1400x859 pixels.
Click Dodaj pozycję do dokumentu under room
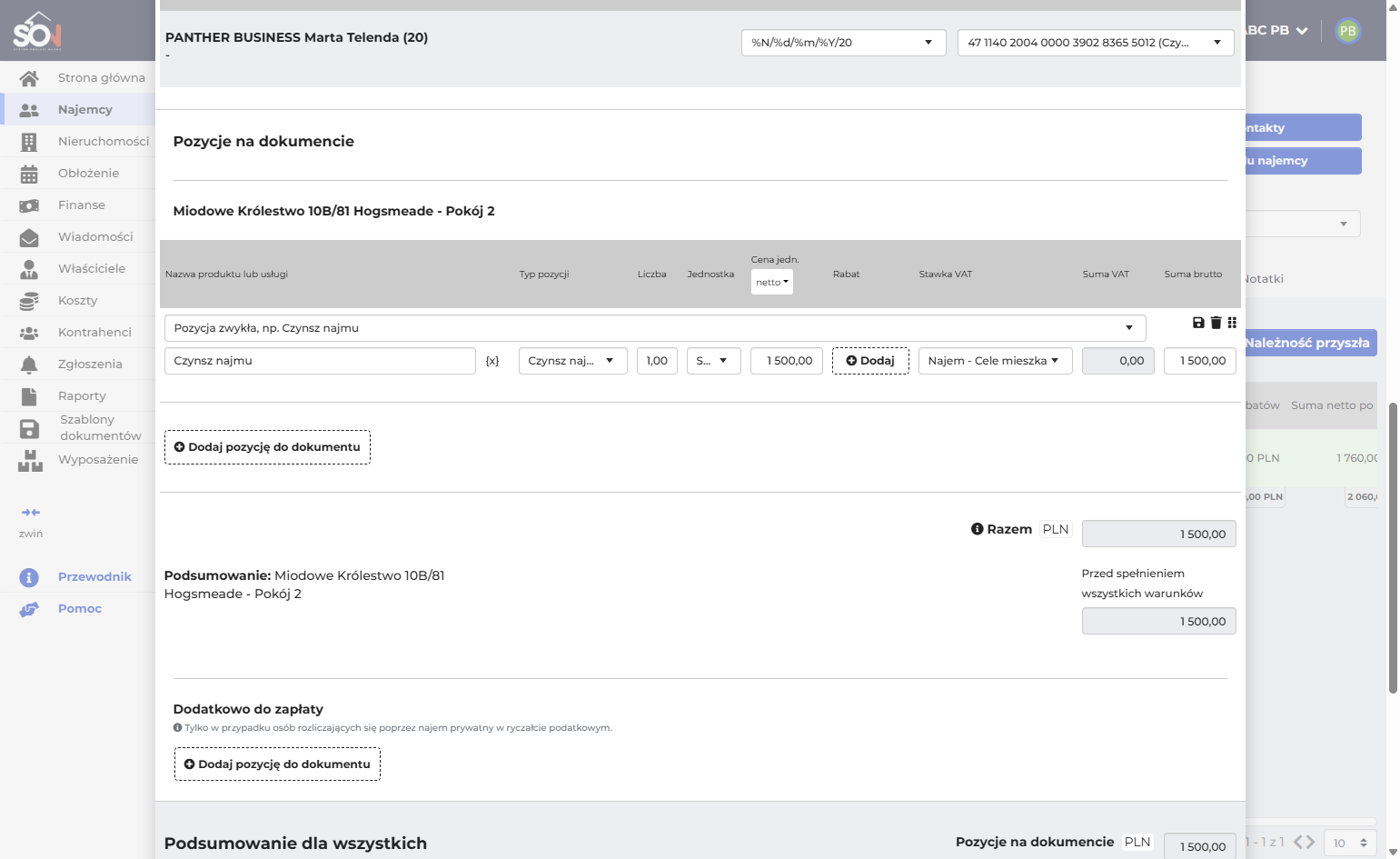[x=267, y=447]
